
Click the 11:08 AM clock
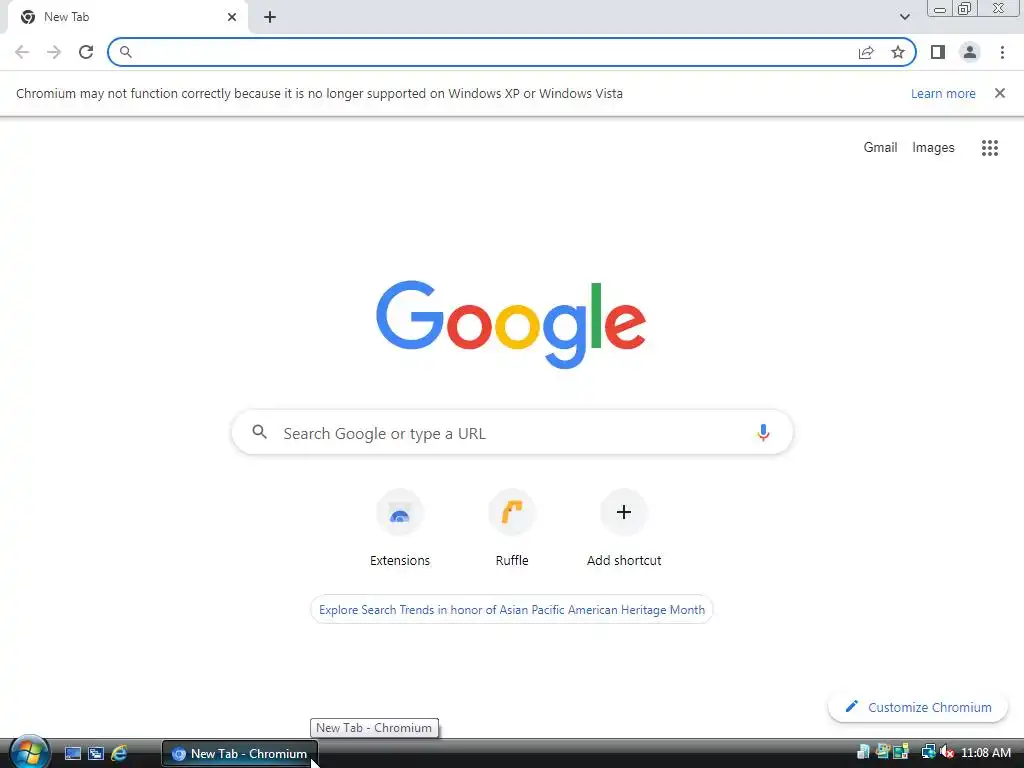coord(985,753)
